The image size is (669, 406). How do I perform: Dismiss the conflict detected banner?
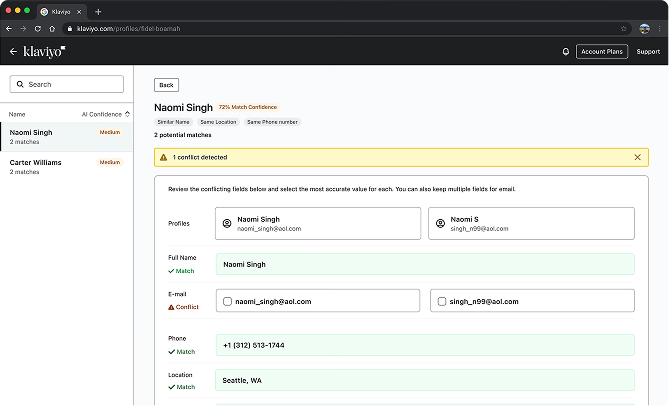pyautogui.click(x=637, y=157)
